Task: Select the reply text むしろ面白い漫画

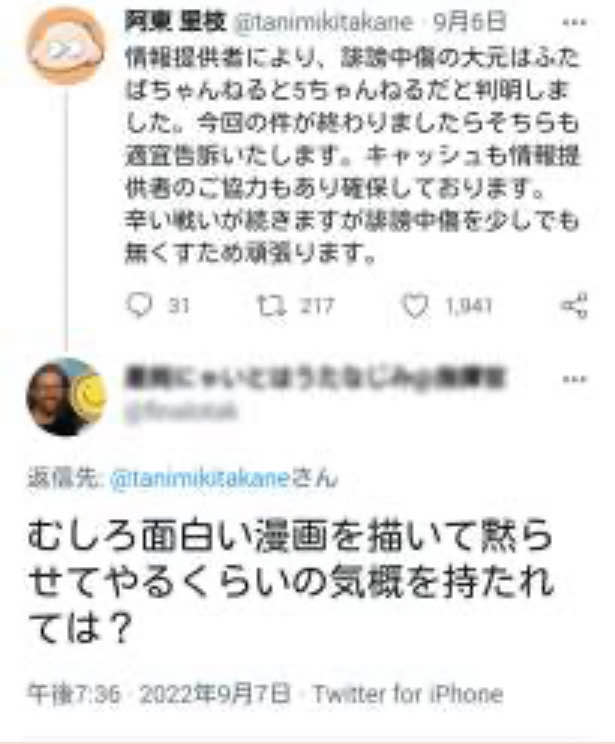Action: point(178,538)
